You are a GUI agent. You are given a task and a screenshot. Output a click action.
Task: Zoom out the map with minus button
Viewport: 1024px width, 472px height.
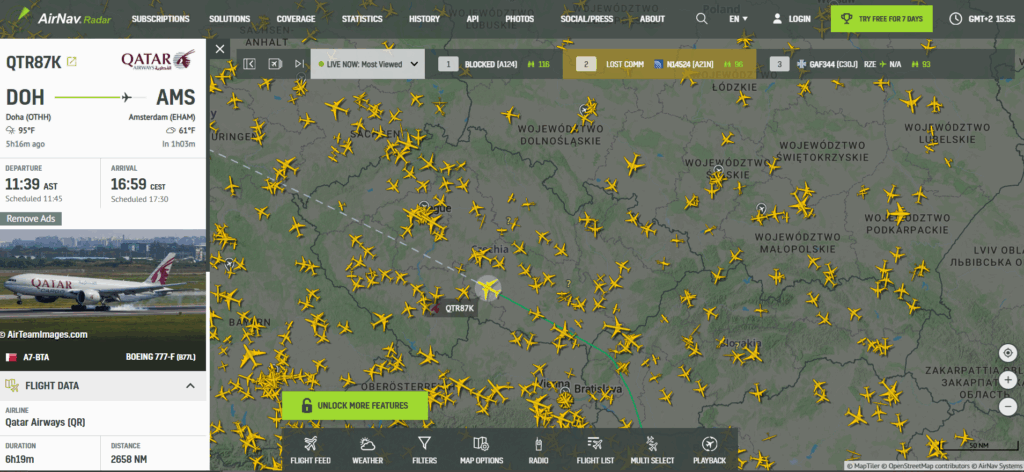pyautogui.click(x=1008, y=406)
